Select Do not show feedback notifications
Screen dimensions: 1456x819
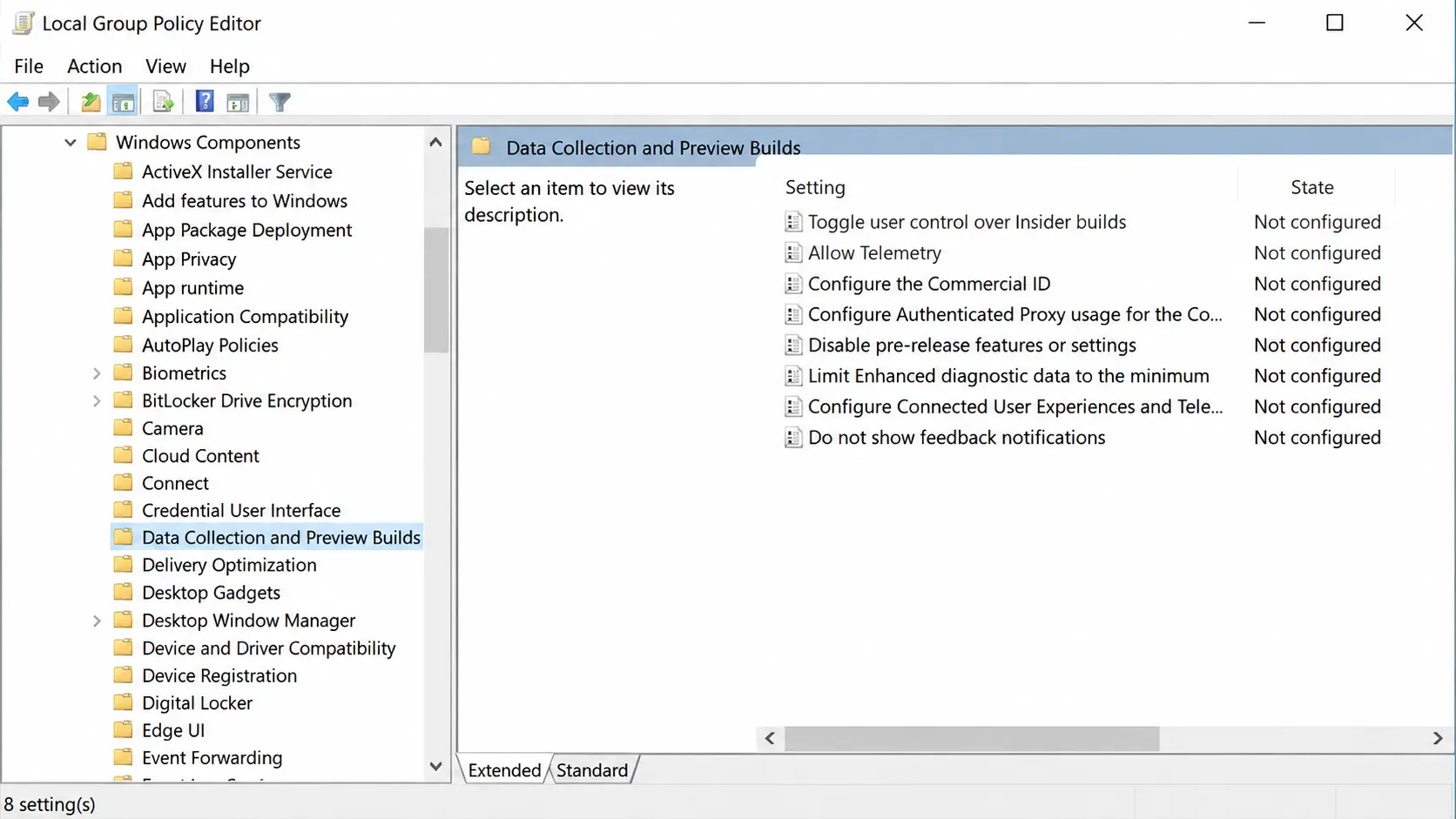pyautogui.click(x=956, y=438)
